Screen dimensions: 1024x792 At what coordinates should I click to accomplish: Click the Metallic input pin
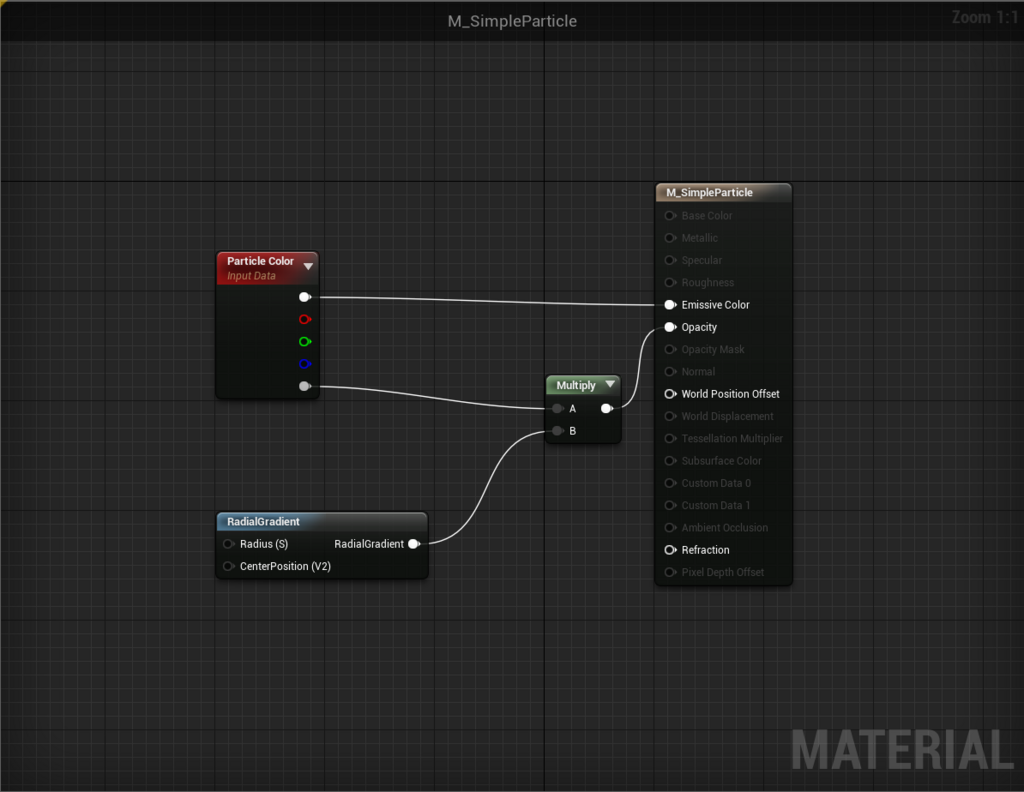click(670, 238)
